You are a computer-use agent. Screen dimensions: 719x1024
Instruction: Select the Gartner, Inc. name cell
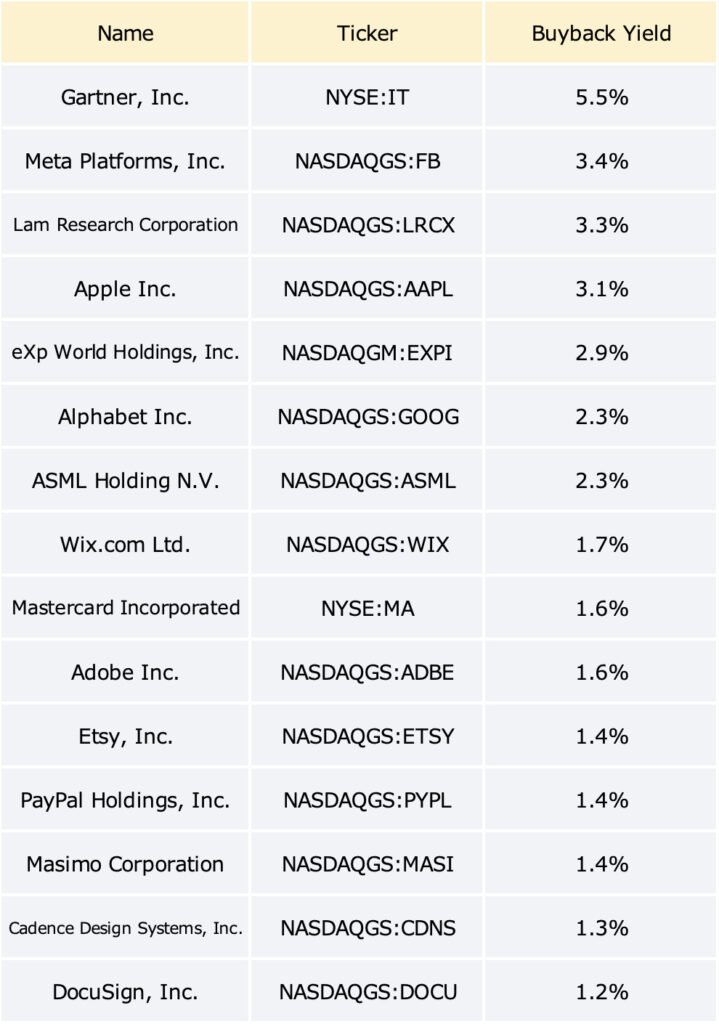click(125, 97)
